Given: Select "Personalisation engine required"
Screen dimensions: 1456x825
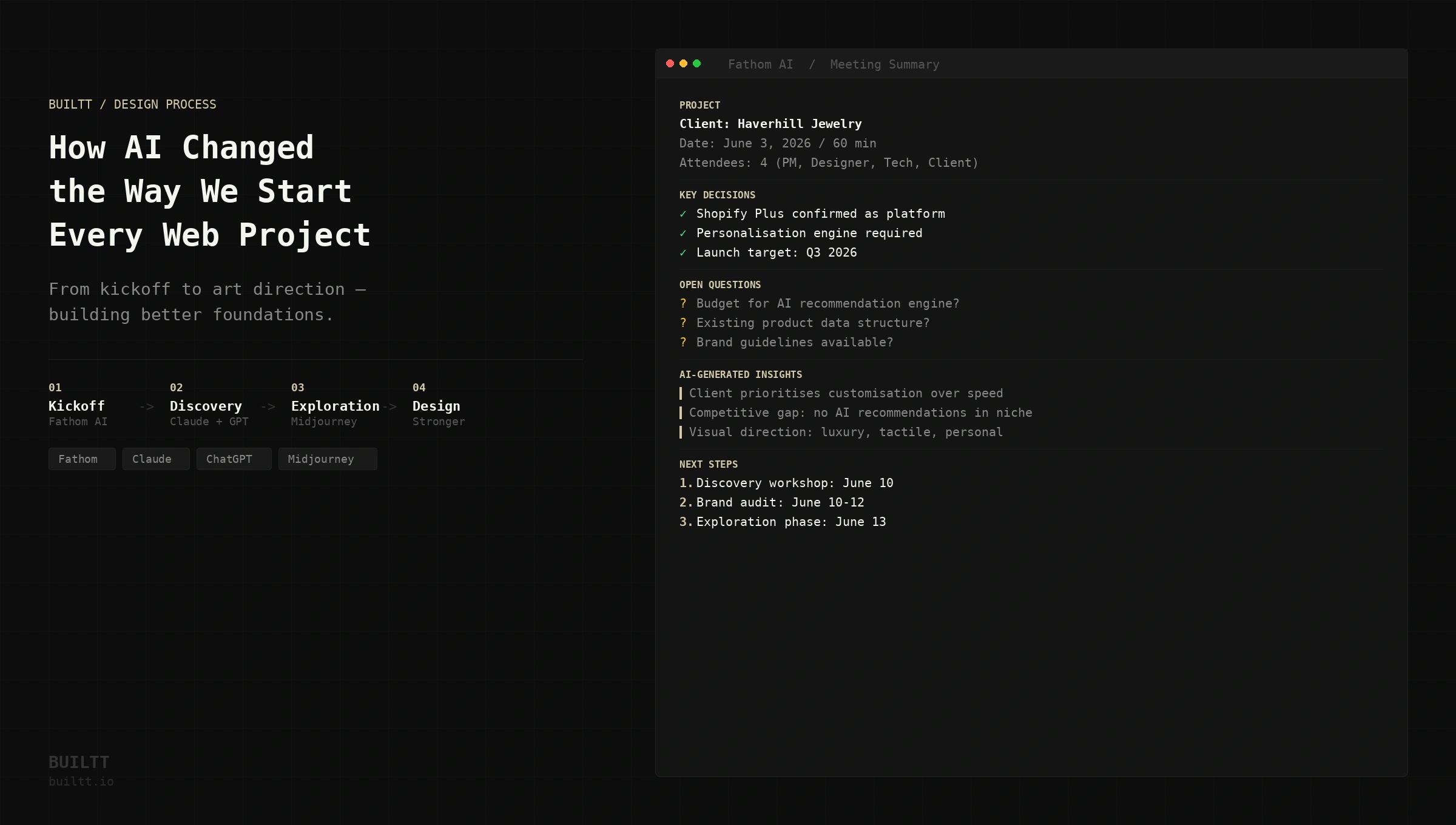Looking at the screenshot, I should 809,233.
